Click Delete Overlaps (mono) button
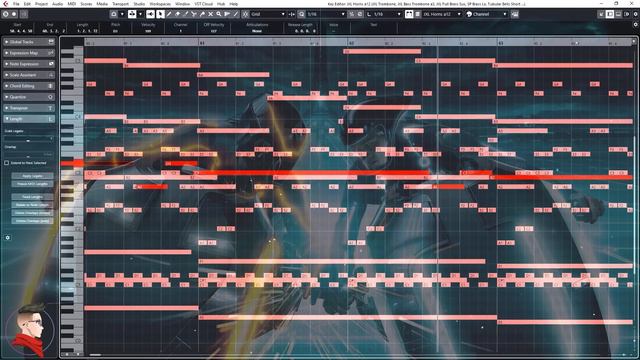Image resolution: width=640 pixels, height=360 pixels. pyautogui.click(x=32, y=213)
